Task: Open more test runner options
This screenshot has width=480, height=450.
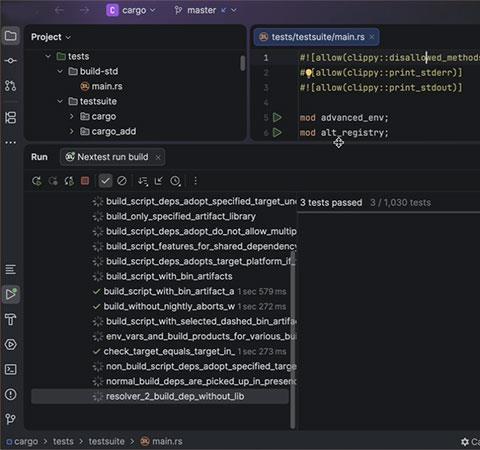Action: coord(196,181)
